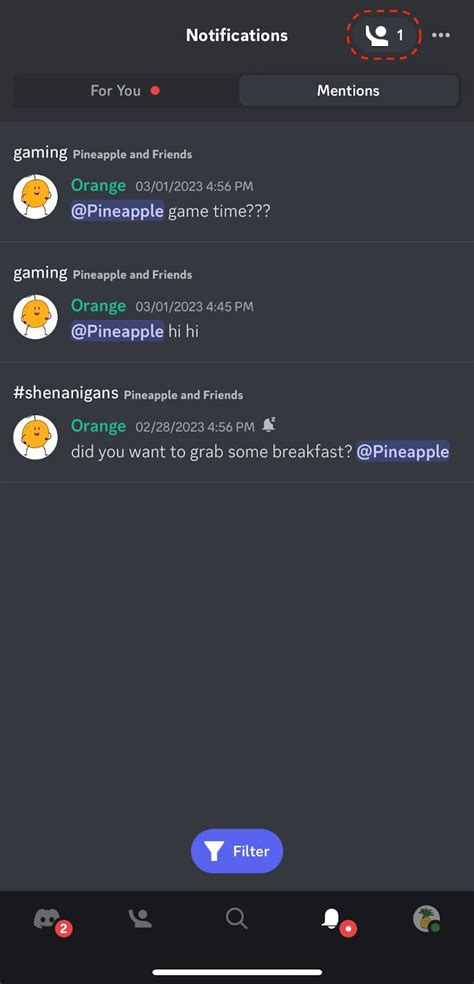Switch to the Mentions tab

click(x=348, y=90)
